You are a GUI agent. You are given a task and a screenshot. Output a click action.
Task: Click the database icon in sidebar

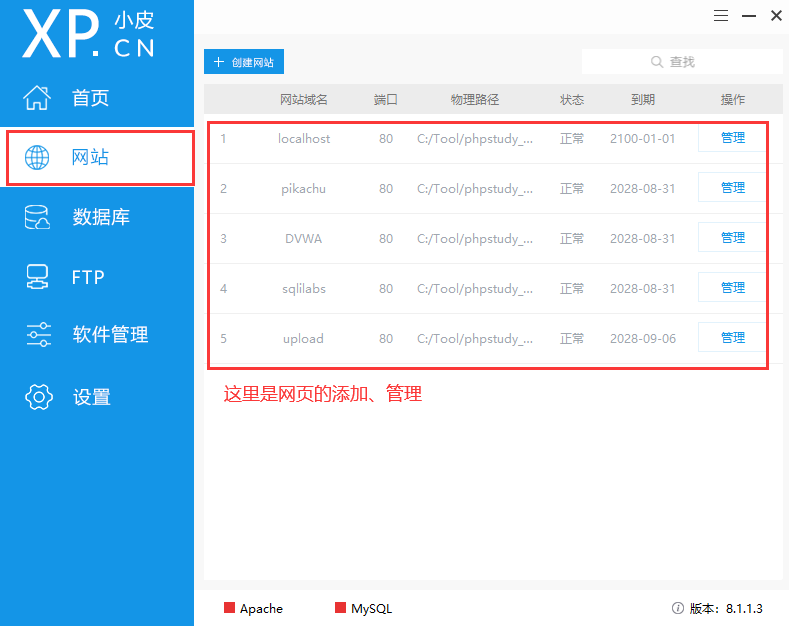37,217
